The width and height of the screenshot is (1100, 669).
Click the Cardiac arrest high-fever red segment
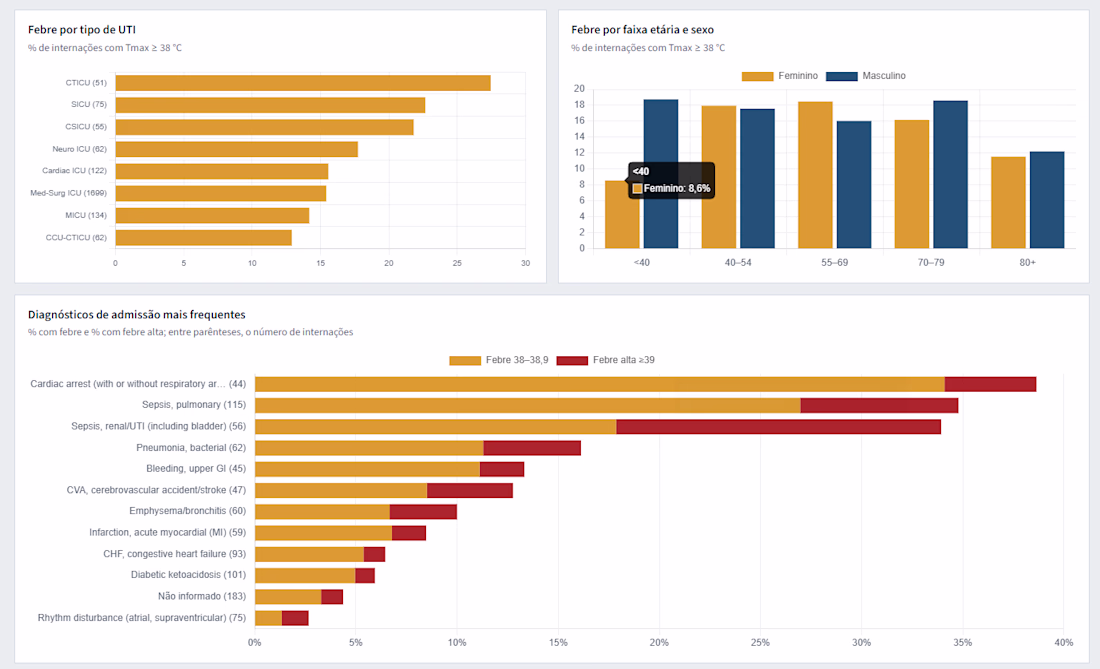pos(991,384)
